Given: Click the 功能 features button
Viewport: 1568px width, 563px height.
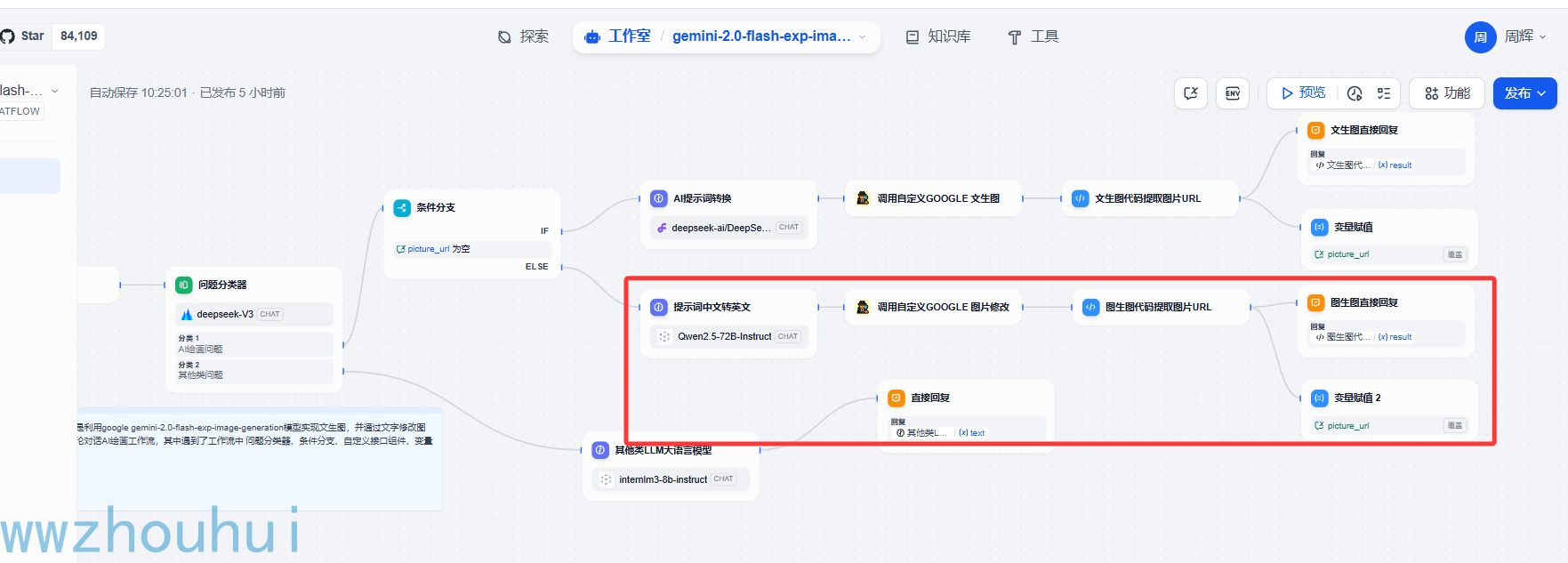Looking at the screenshot, I should click(x=1447, y=93).
